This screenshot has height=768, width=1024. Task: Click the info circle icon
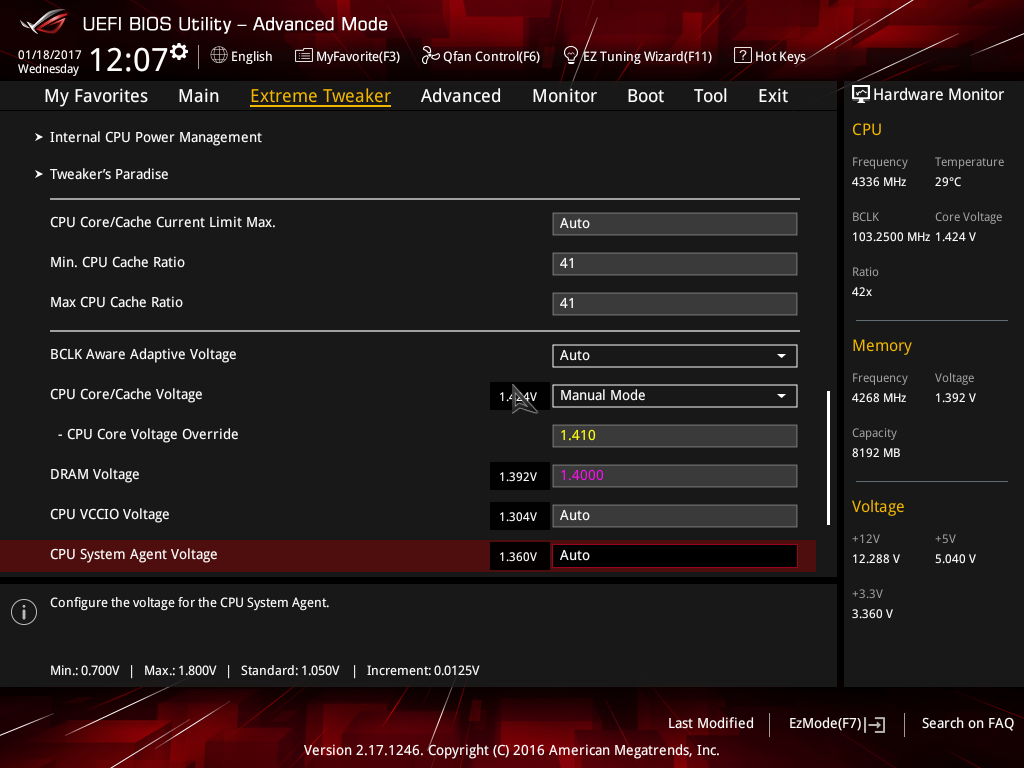tap(24, 612)
